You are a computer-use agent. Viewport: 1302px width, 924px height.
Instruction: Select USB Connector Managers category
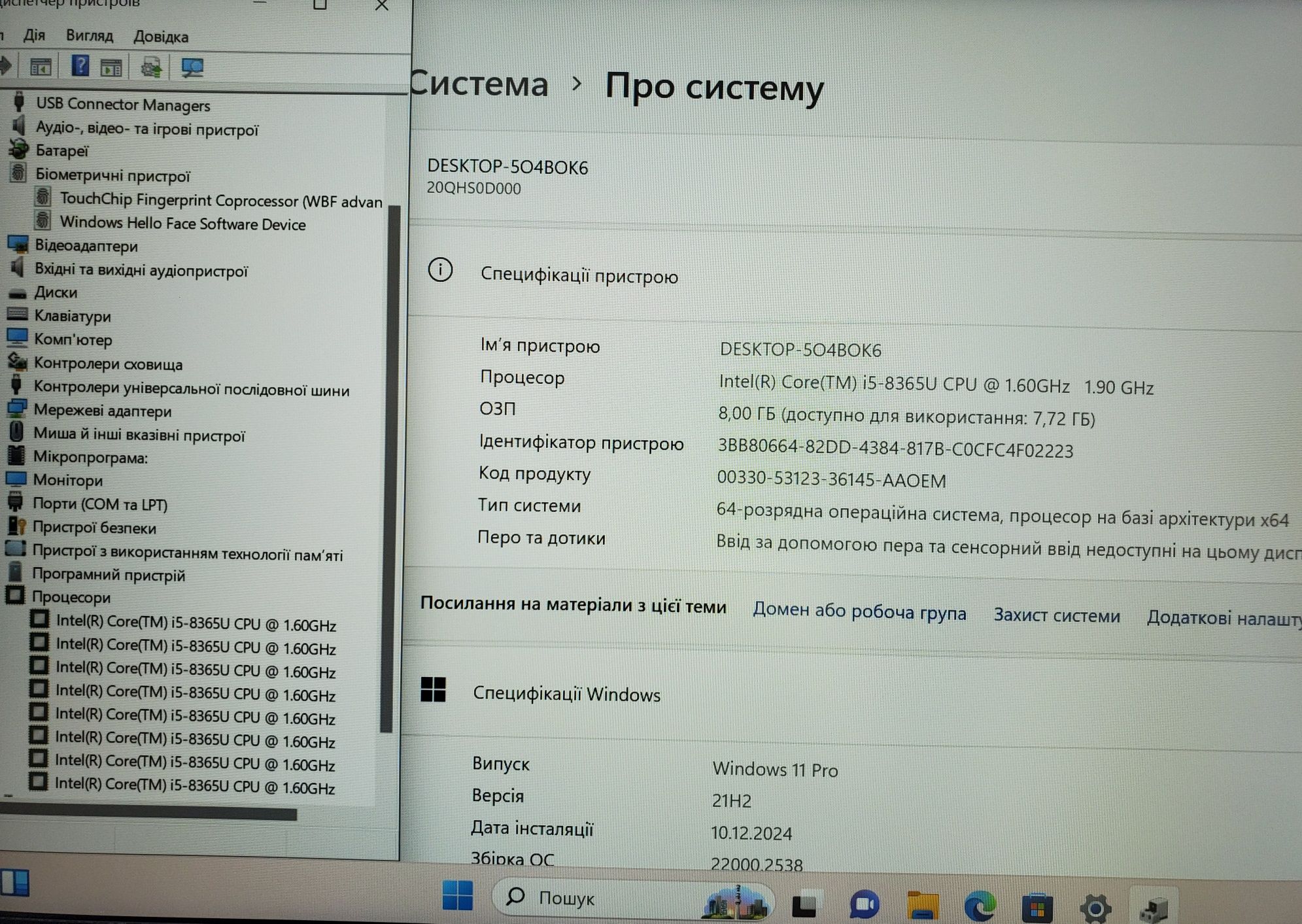pyautogui.click(x=123, y=105)
